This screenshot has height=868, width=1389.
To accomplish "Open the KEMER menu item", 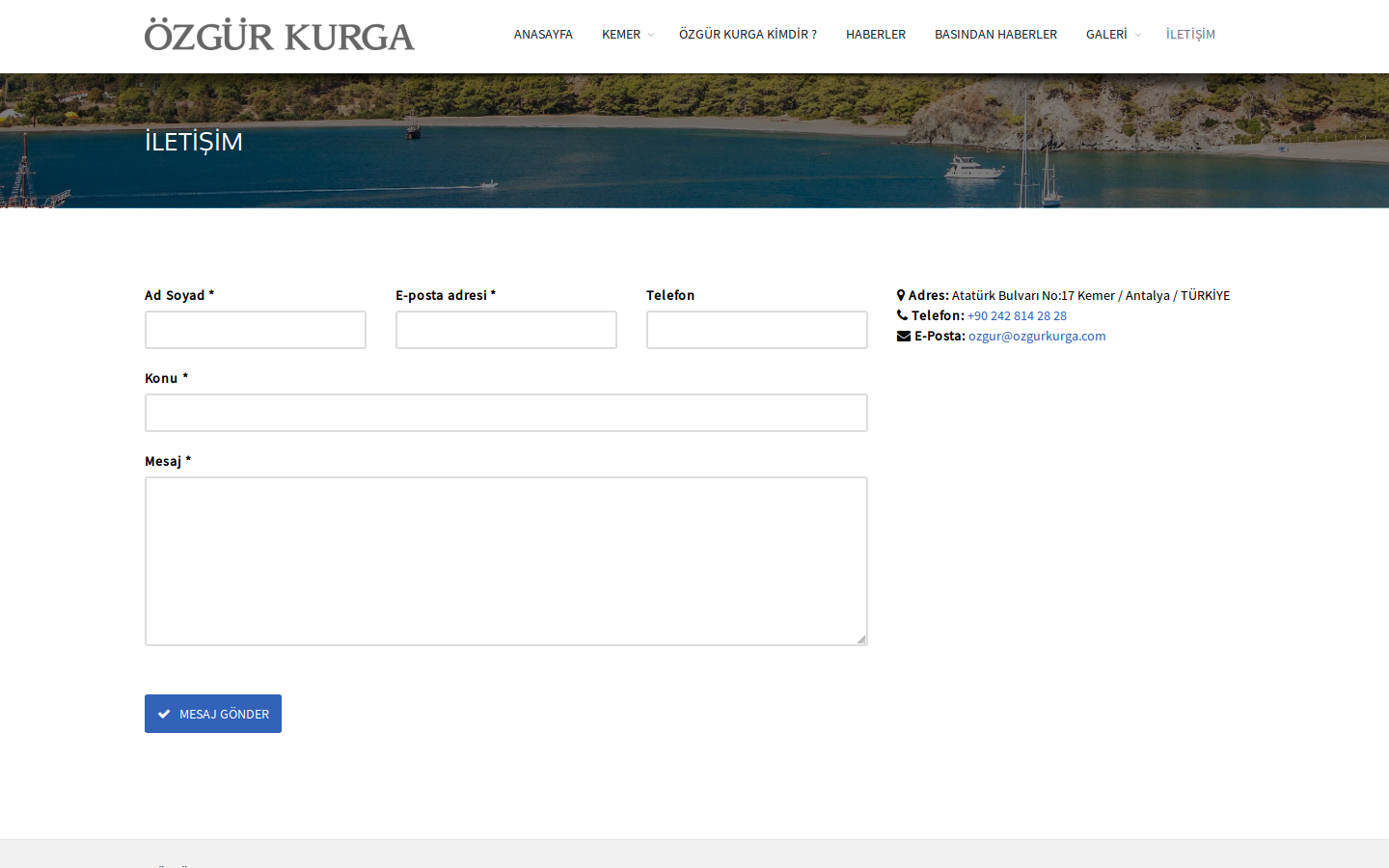I will tap(621, 35).
